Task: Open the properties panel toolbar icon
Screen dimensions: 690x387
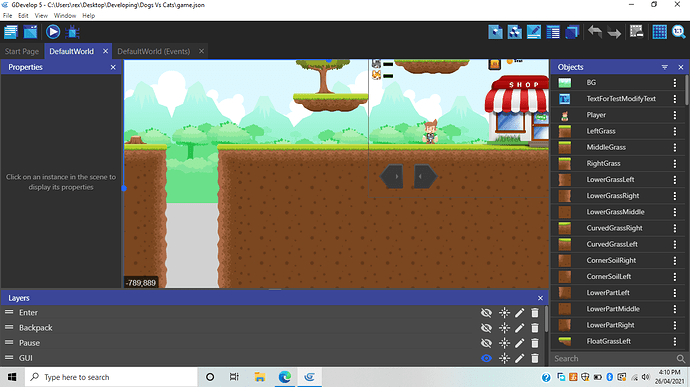Action: tap(534, 32)
